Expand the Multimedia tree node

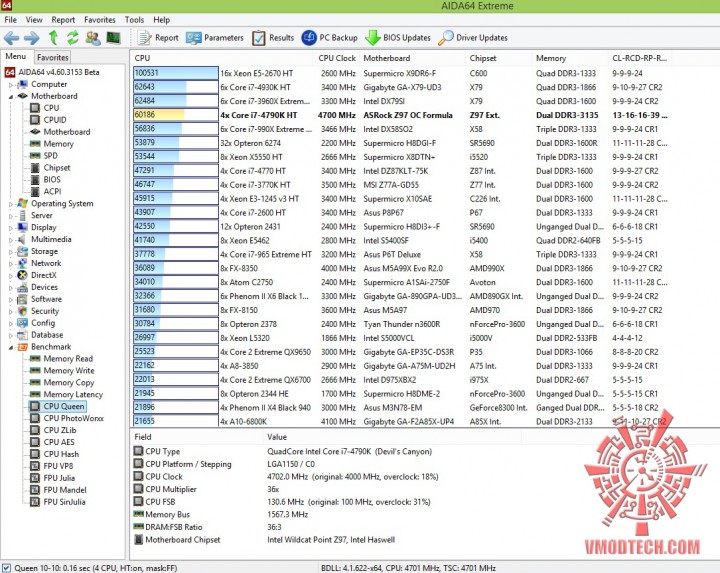coord(11,240)
